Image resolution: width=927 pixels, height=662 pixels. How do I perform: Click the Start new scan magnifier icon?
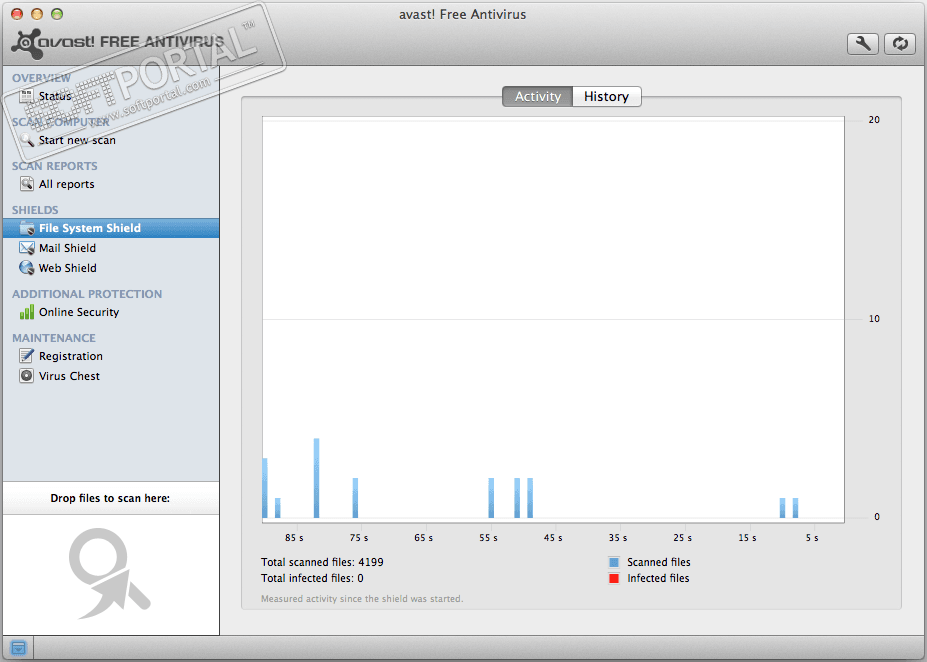point(27,140)
